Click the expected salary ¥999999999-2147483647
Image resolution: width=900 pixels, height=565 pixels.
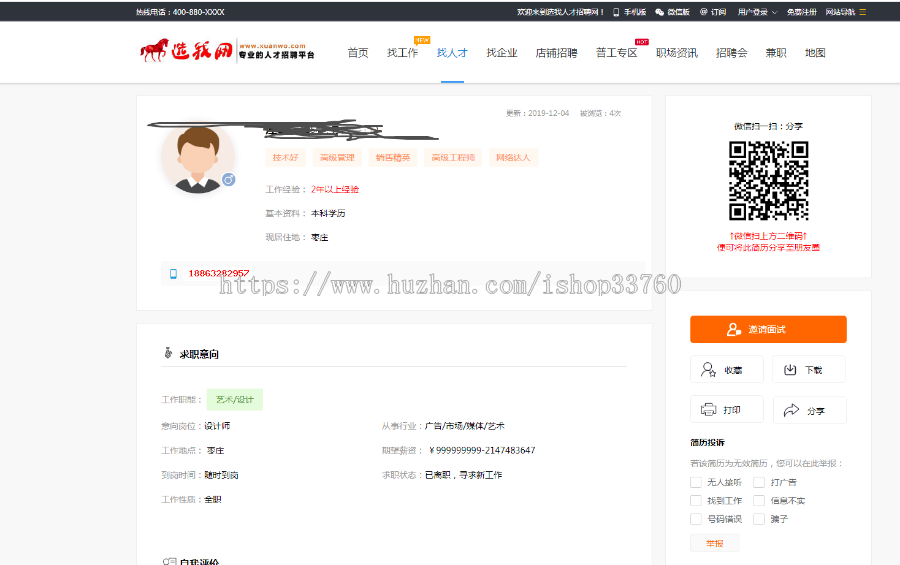[482, 450]
